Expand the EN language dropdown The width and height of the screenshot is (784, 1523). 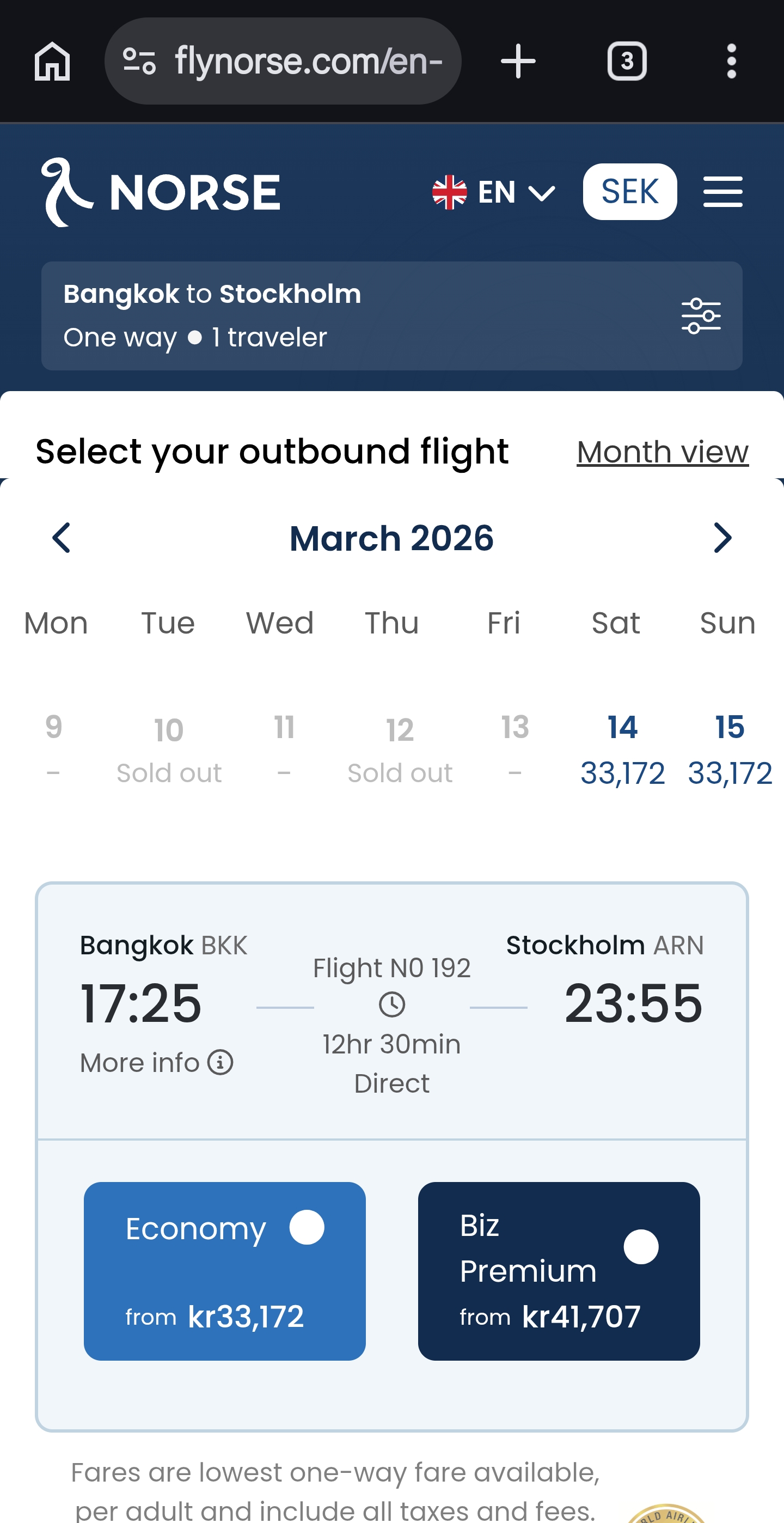[493, 192]
